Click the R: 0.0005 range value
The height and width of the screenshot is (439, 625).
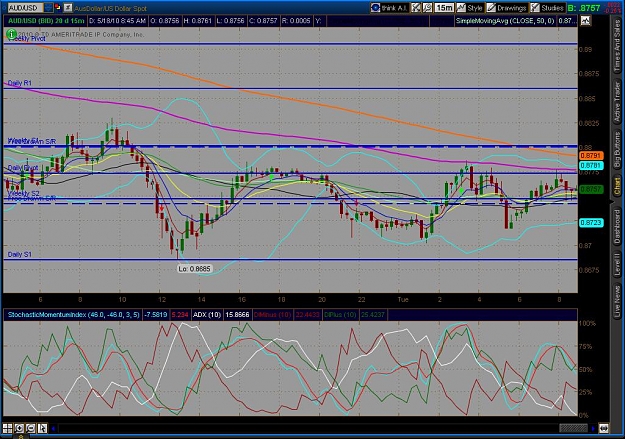tap(296, 21)
